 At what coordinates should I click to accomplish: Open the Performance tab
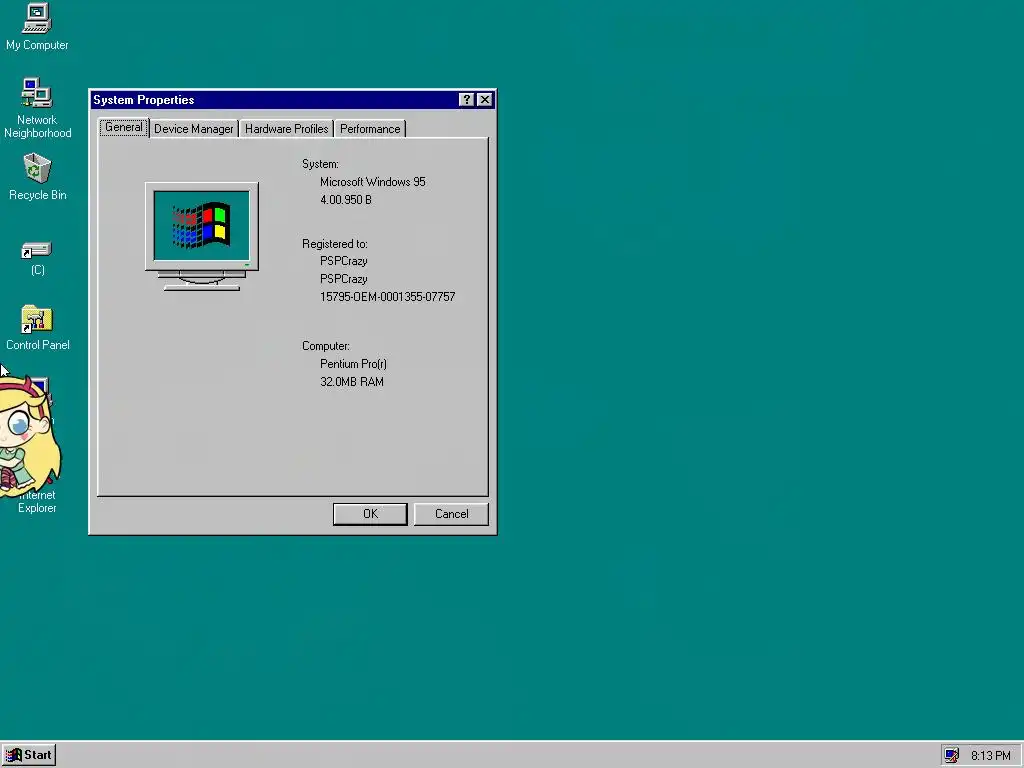(x=370, y=129)
